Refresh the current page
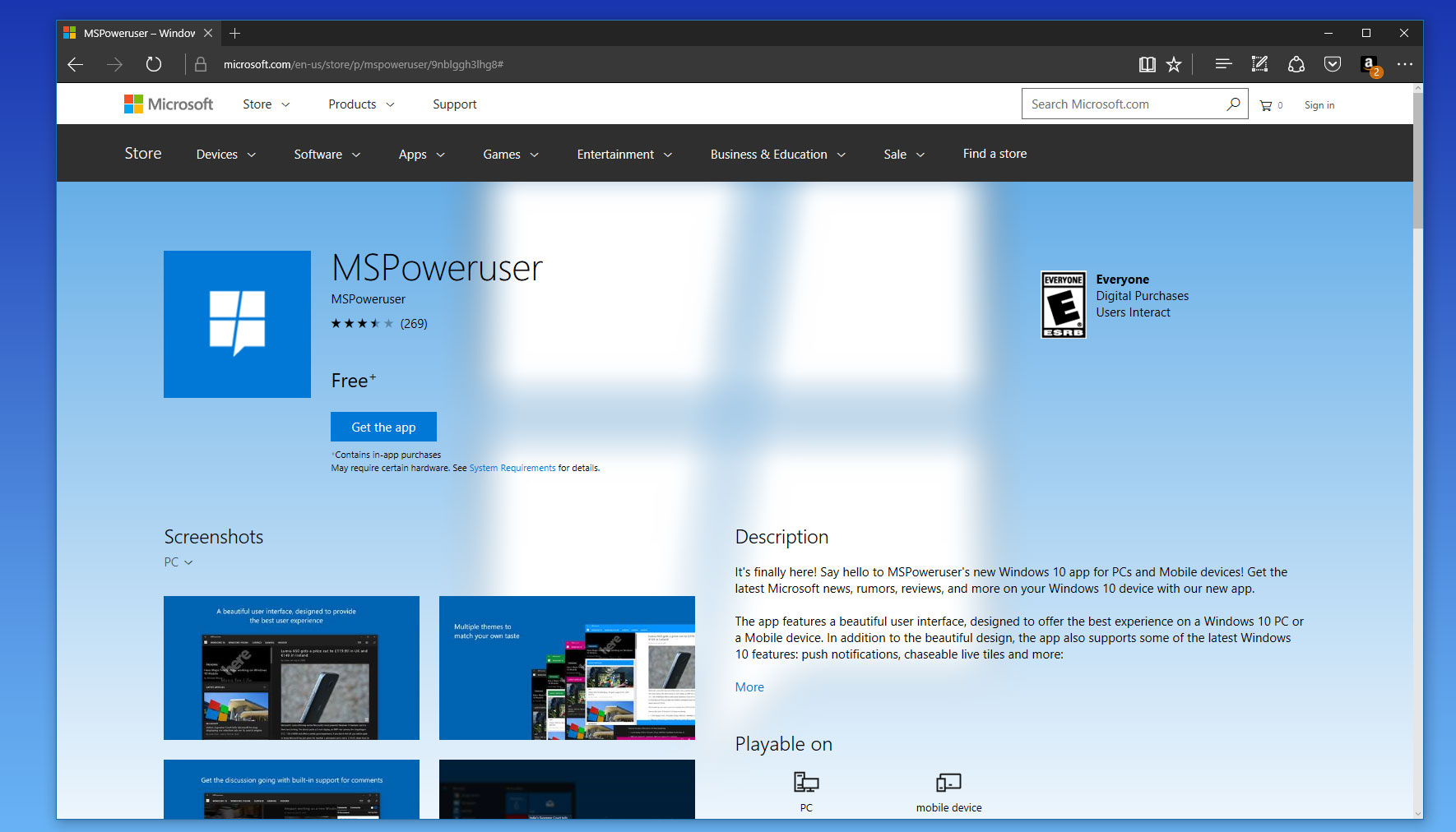The image size is (1456, 832). tap(154, 64)
